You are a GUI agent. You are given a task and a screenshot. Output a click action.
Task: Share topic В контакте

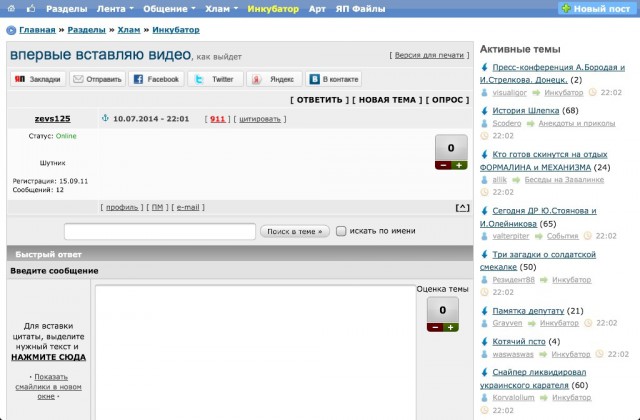pyautogui.click(x=333, y=79)
